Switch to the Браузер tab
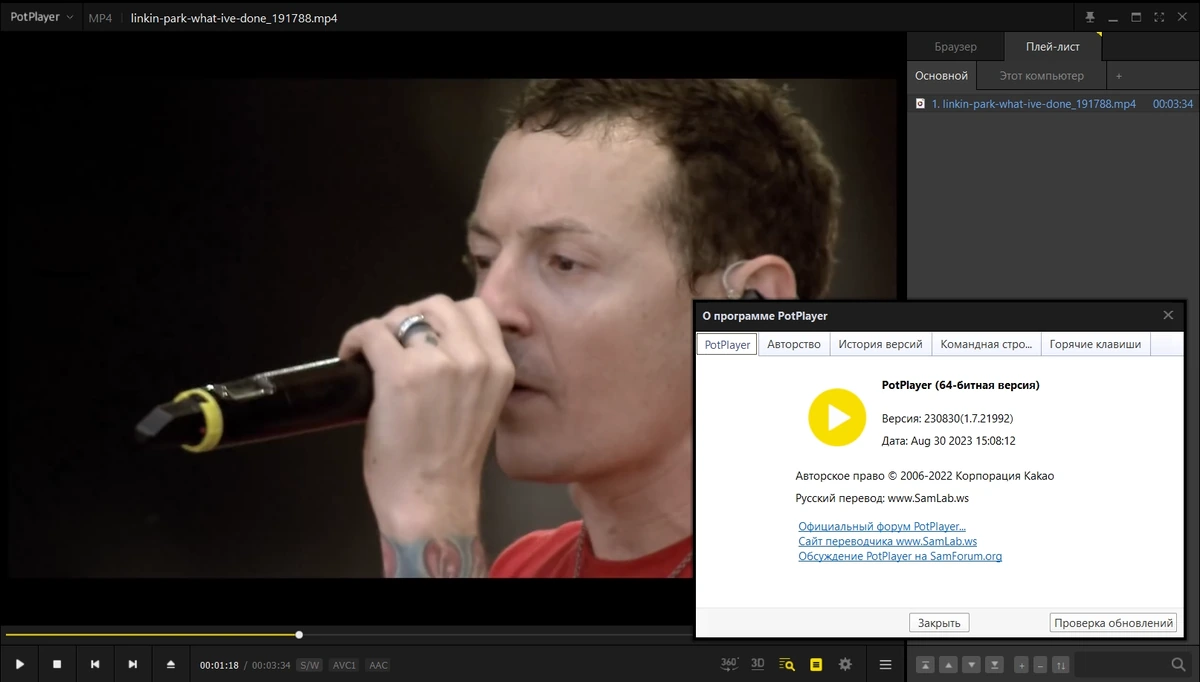Image resolution: width=1200 pixels, height=682 pixels. 955,46
